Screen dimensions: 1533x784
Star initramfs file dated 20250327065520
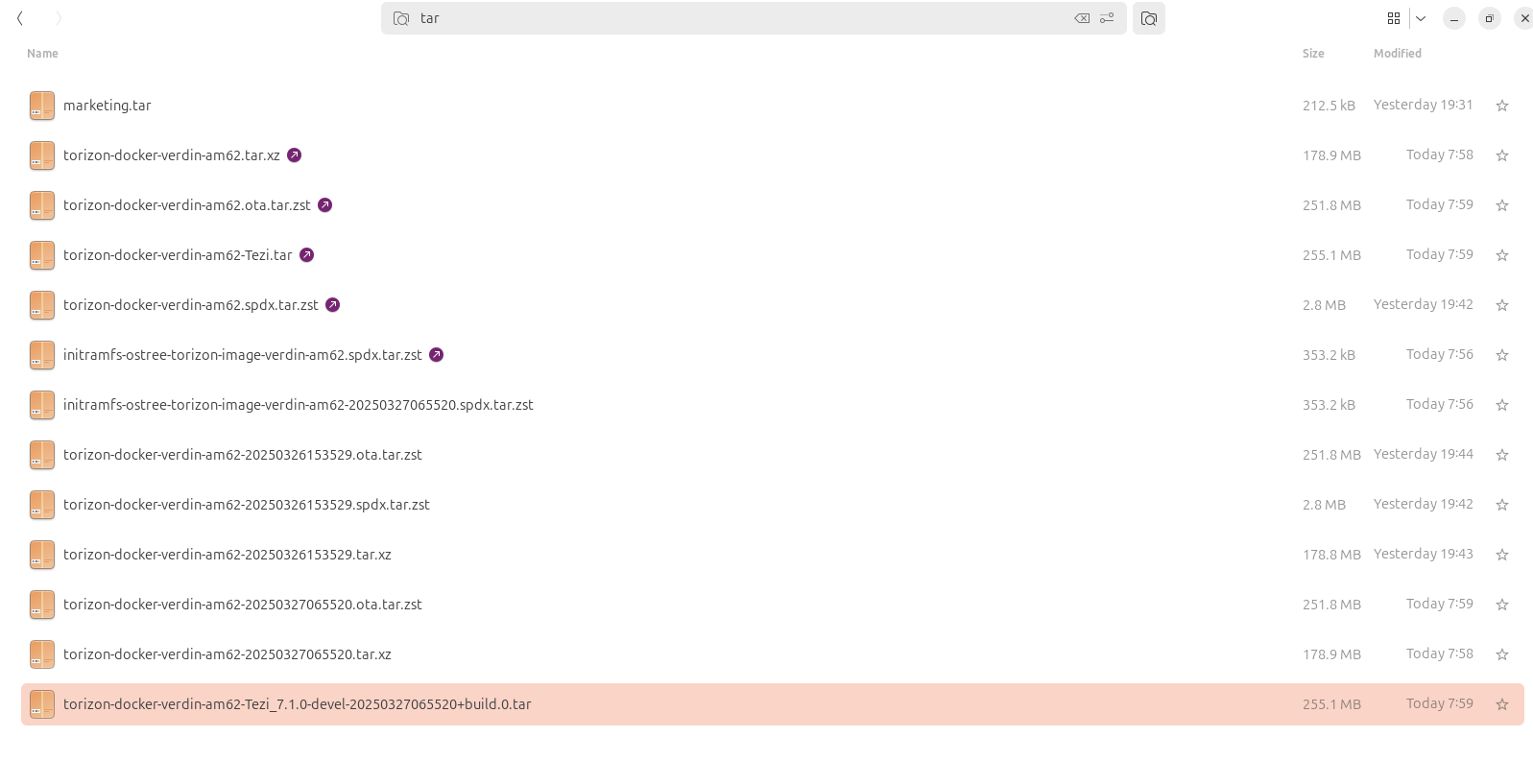1502,405
